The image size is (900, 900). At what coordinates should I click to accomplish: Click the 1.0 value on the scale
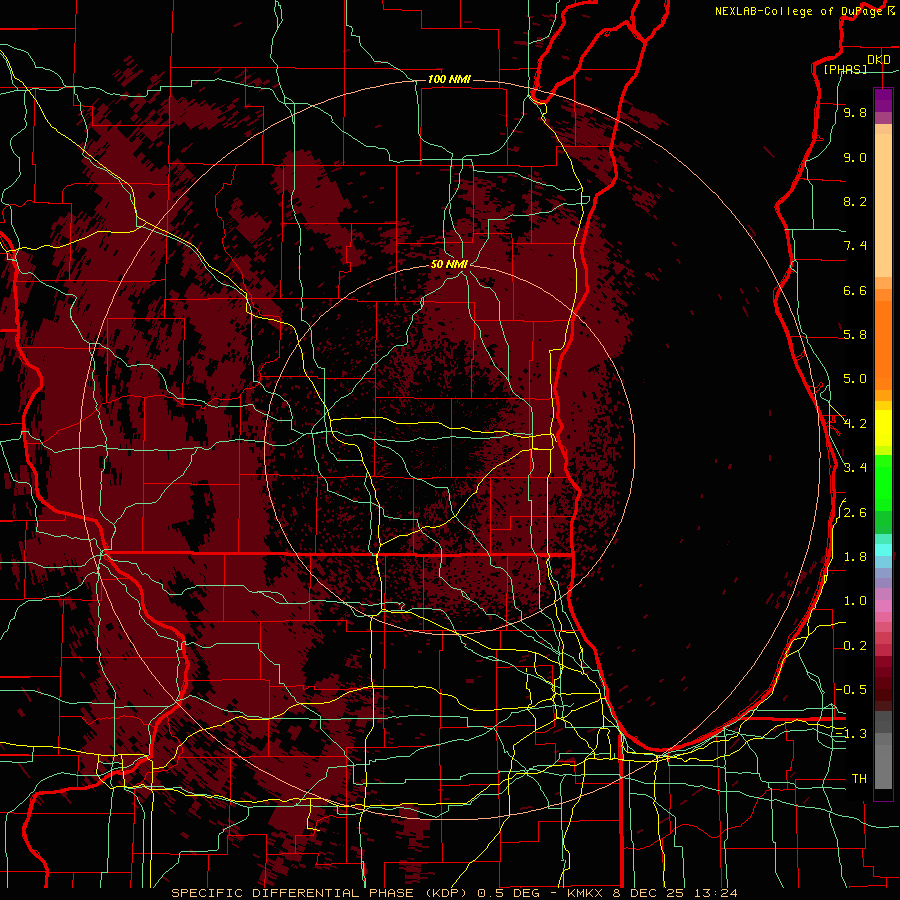pos(855,600)
